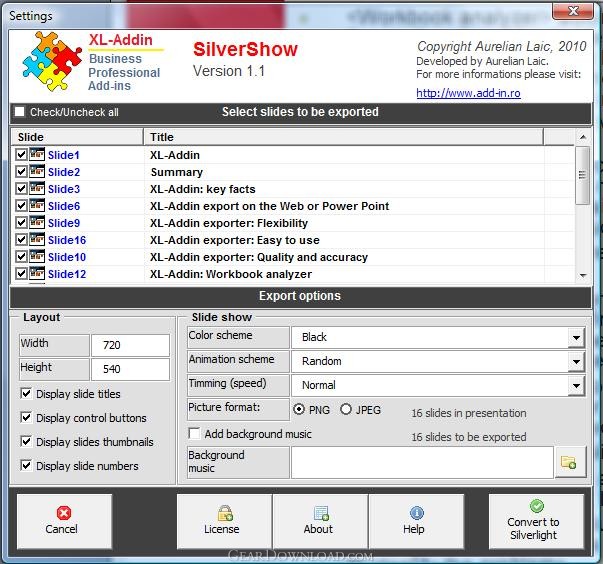Select the Slide6 row label
603x564 pixels.
[x=64, y=206]
